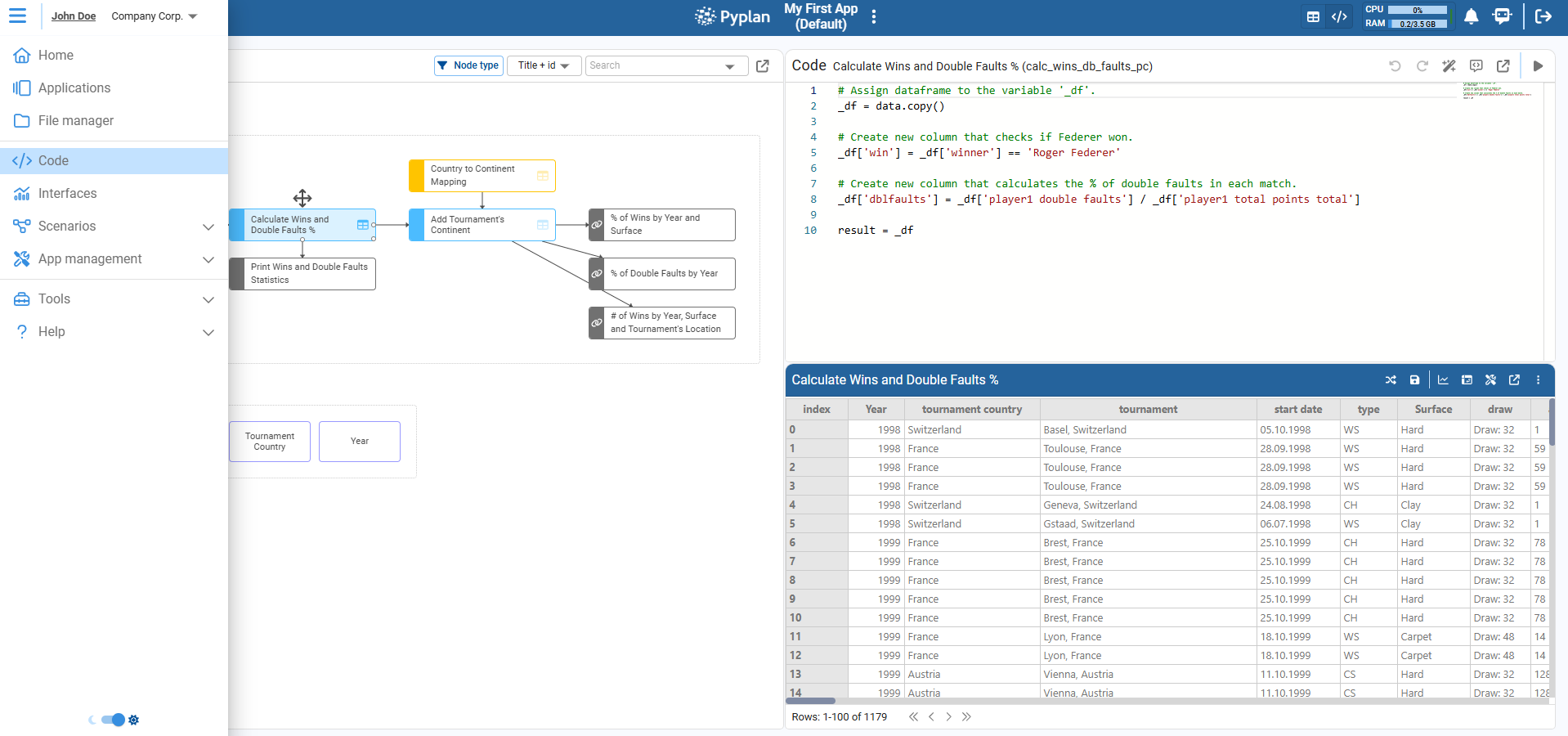The width and height of the screenshot is (1568, 736).
Task: Click the save icon in result panel
Action: [1414, 380]
